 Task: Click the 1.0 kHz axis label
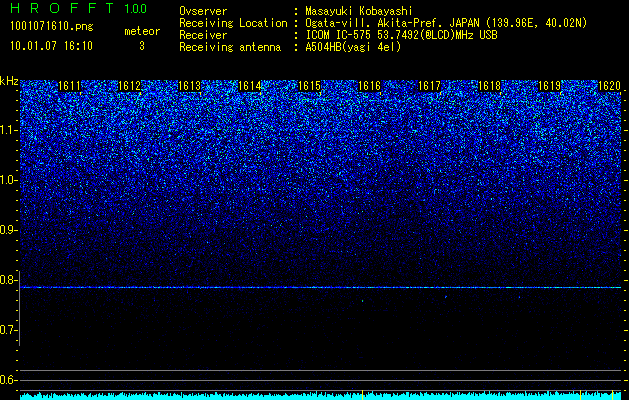(x=9, y=180)
